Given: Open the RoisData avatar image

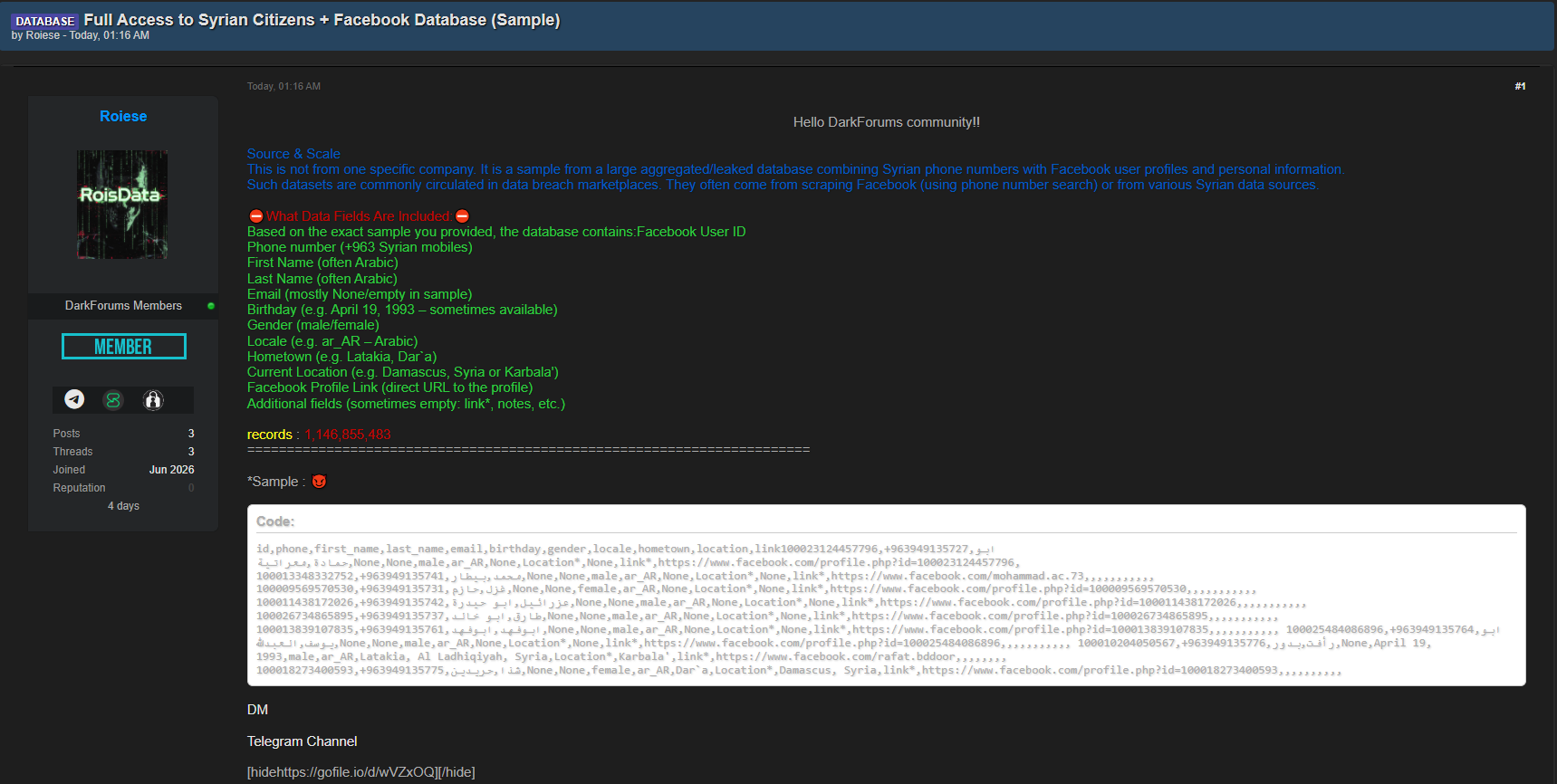Looking at the screenshot, I should point(122,205).
